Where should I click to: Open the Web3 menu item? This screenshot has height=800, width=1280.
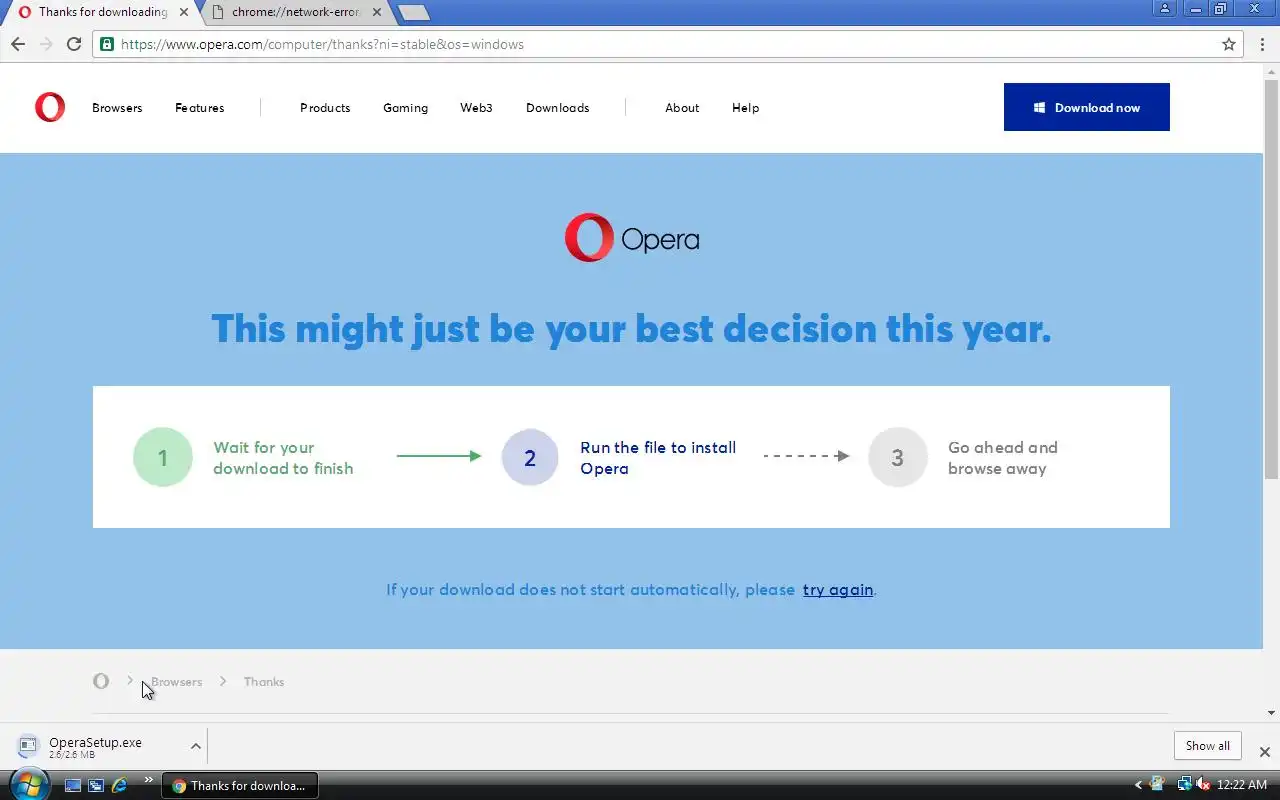[476, 108]
